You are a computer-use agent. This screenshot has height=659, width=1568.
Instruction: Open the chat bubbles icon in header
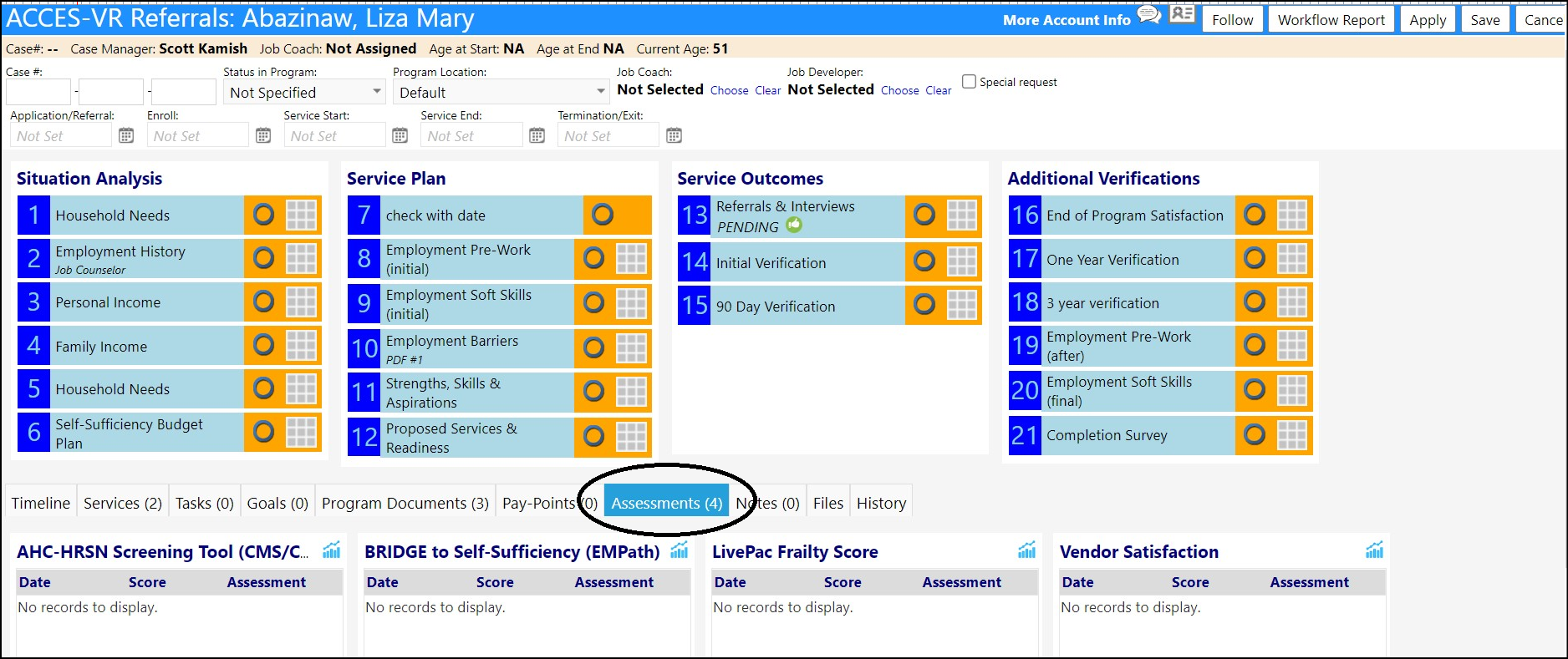tap(1149, 15)
